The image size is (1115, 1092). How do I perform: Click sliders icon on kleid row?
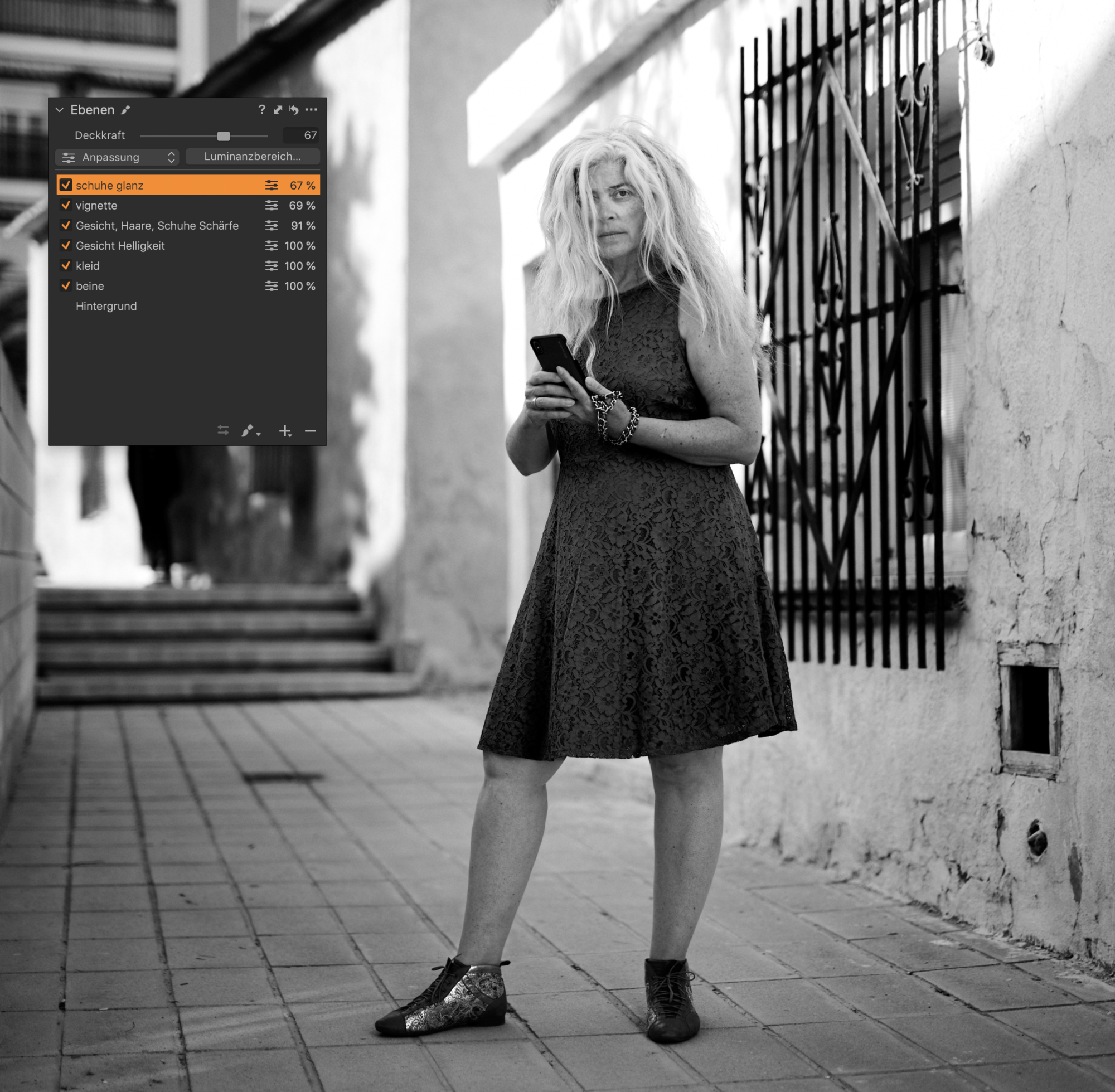point(272,265)
